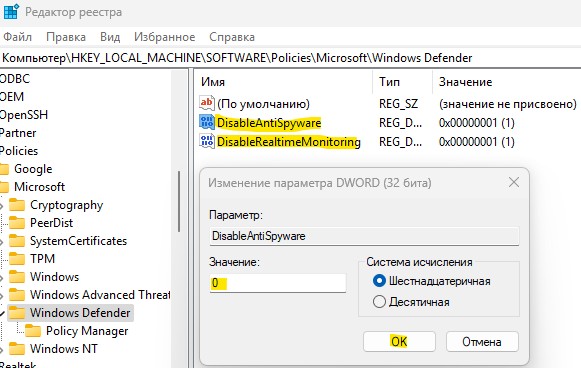Select the DisableAntiSpyware DWORD icon

[207, 122]
